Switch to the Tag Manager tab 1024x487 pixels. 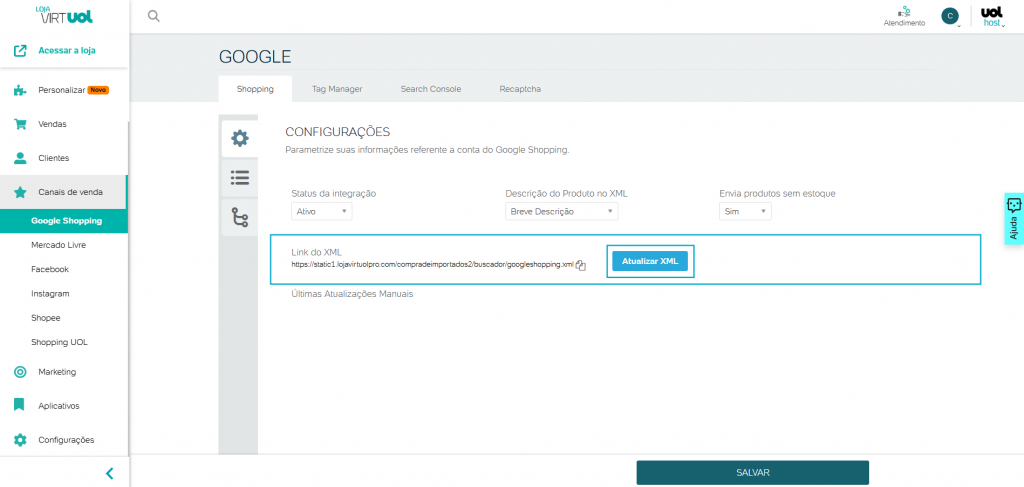click(337, 89)
